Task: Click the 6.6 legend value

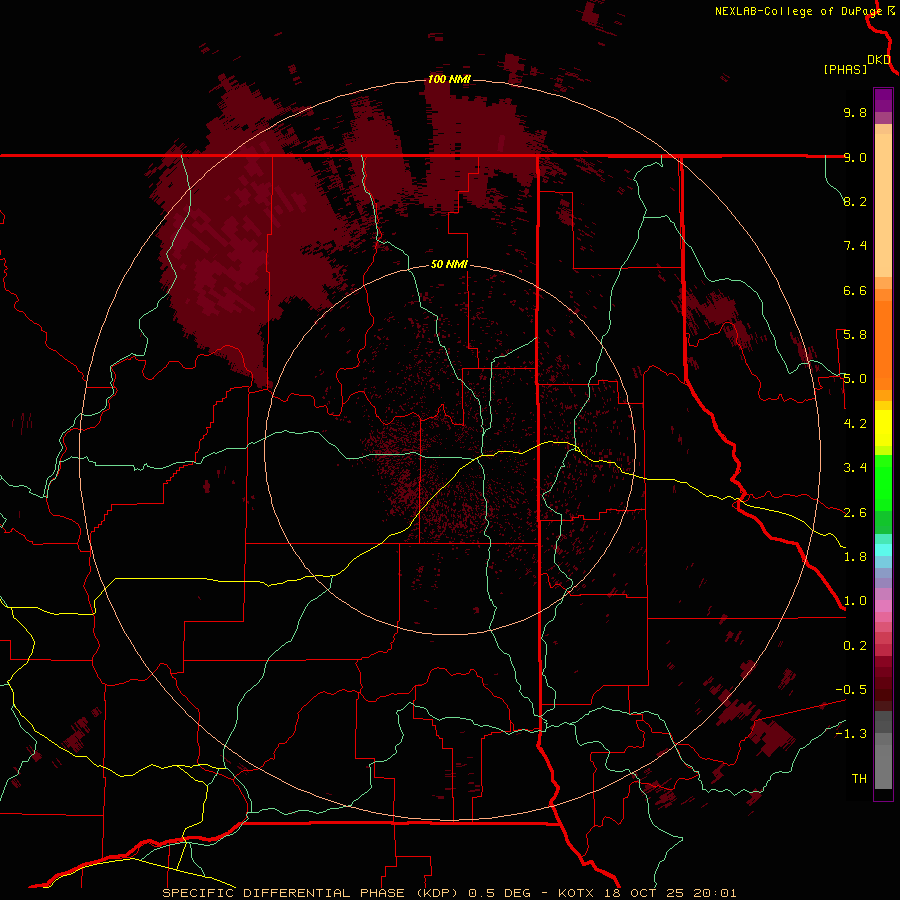Action: click(x=855, y=290)
